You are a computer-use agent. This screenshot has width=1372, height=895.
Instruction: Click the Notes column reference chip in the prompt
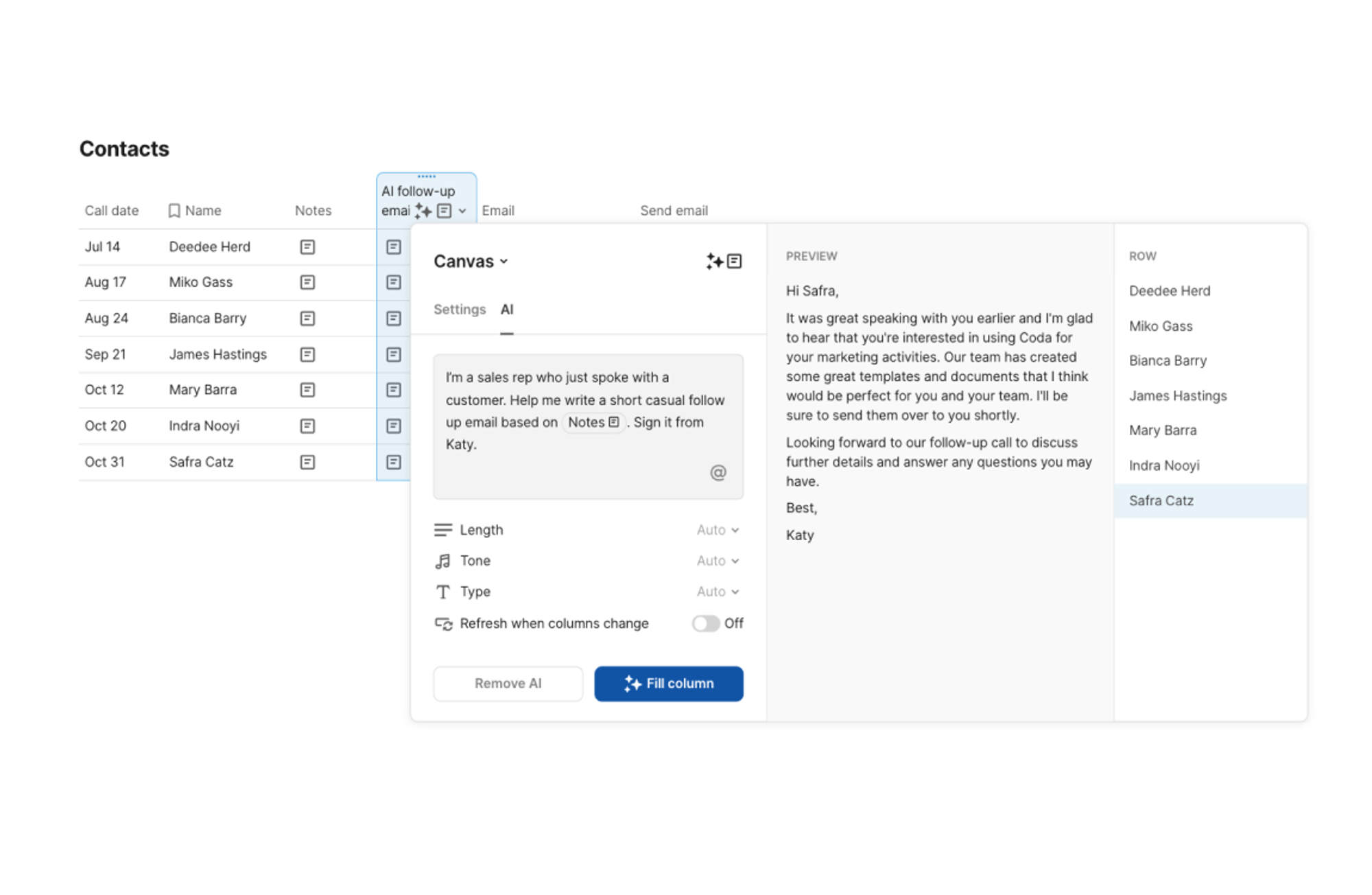(x=593, y=423)
